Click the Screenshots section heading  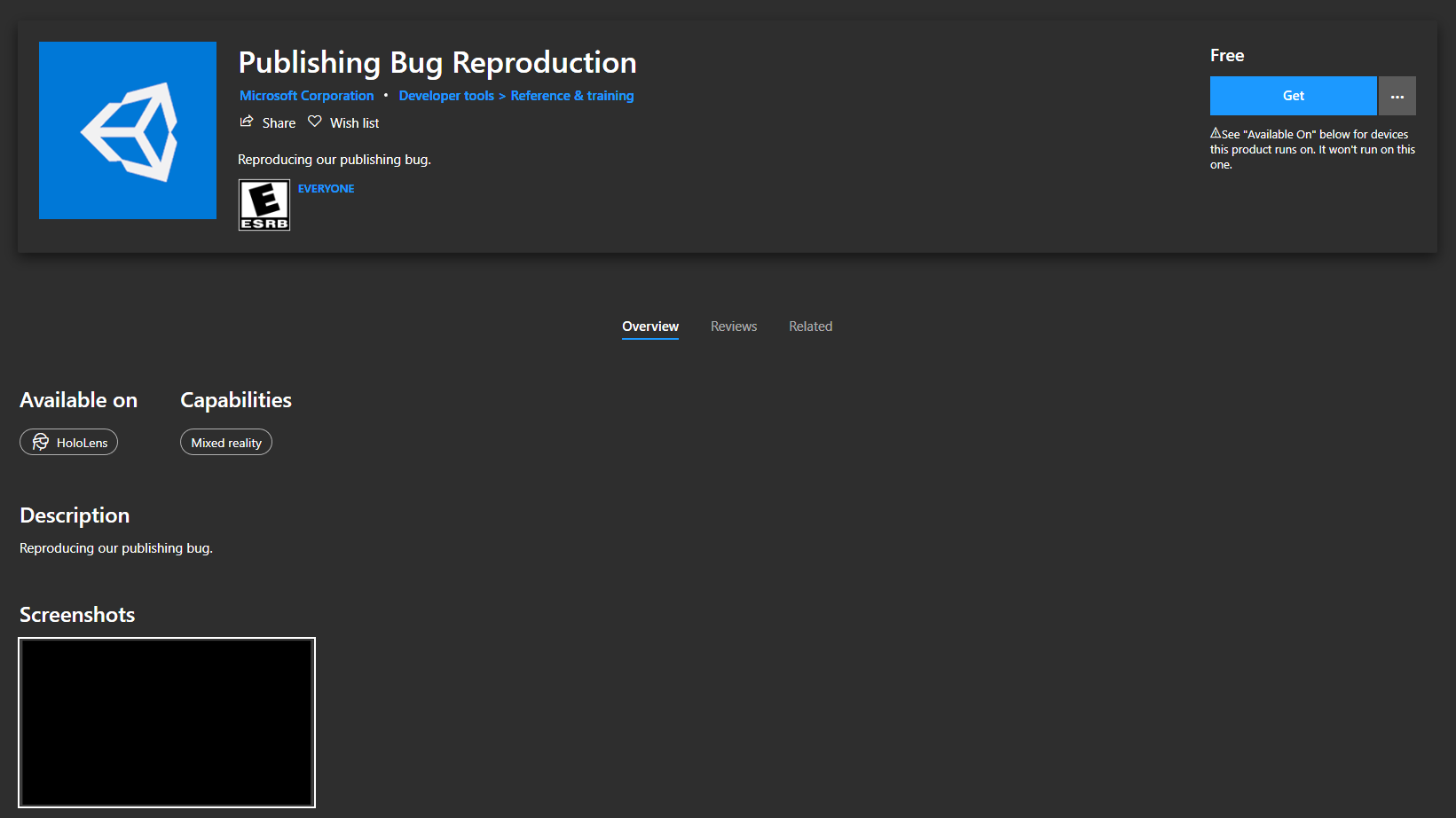[x=77, y=615]
